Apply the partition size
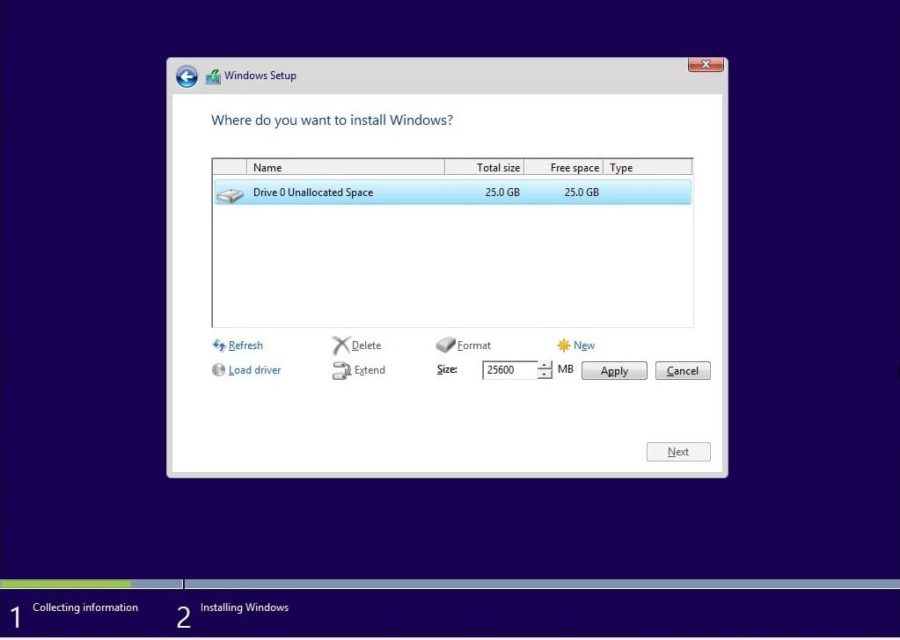 [x=614, y=371]
